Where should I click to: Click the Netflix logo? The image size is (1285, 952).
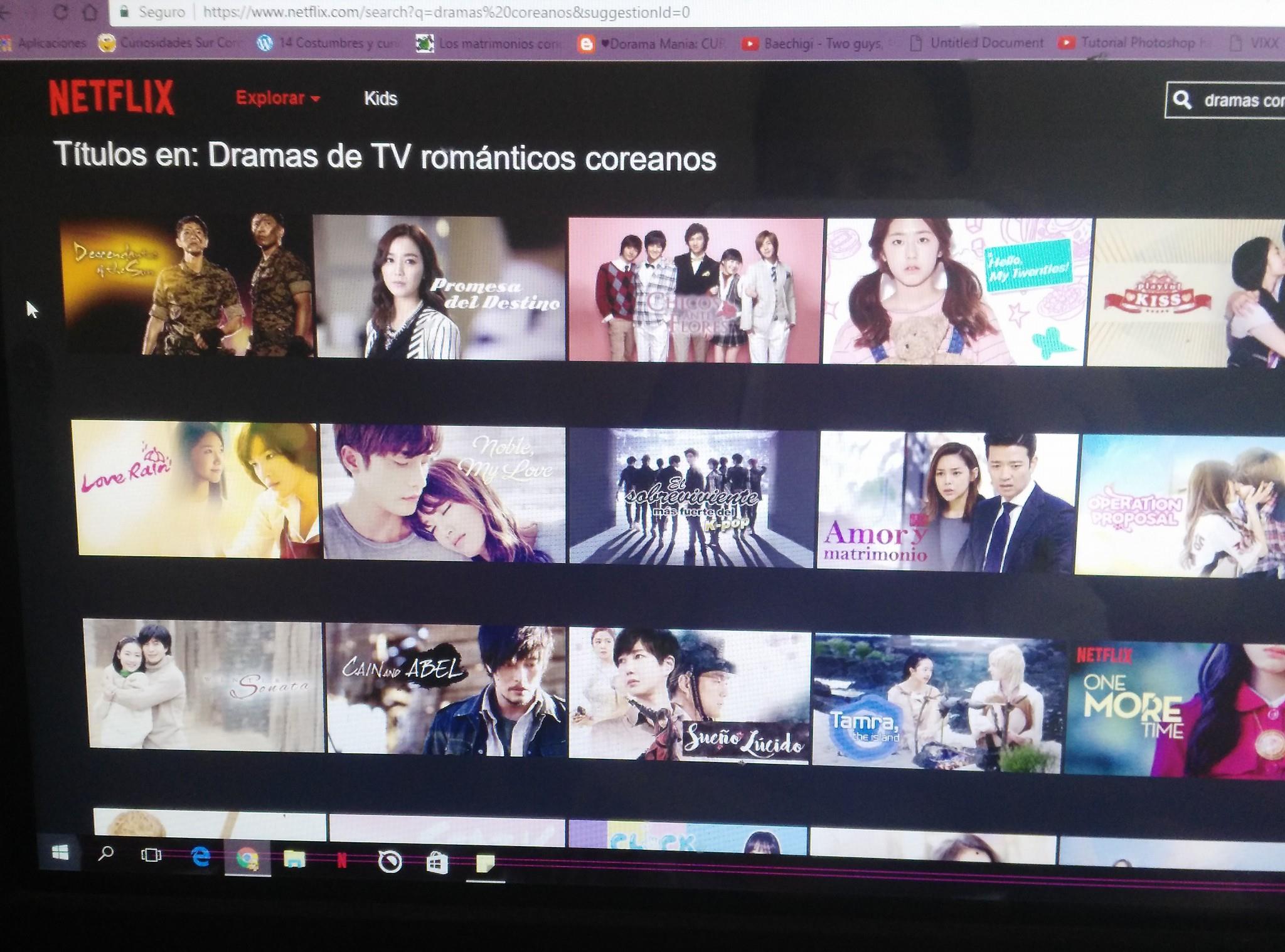(x=112, y=98)
